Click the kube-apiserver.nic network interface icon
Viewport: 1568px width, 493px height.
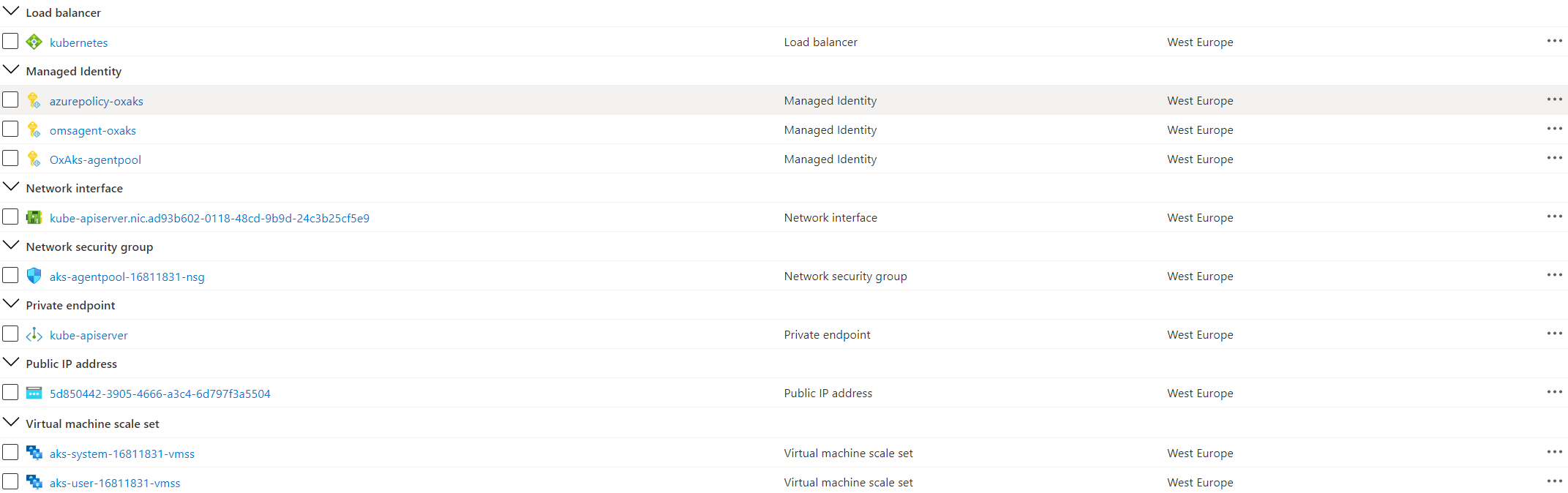click(x=34, y=217)
